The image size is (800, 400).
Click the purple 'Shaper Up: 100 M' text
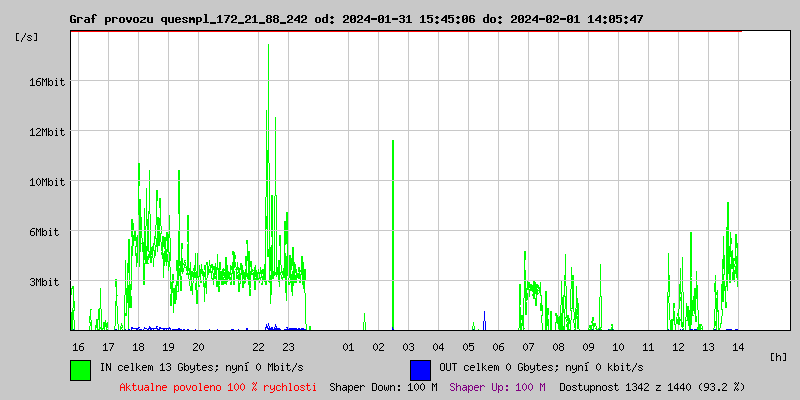pyautogui.click(x=497, y=387)
